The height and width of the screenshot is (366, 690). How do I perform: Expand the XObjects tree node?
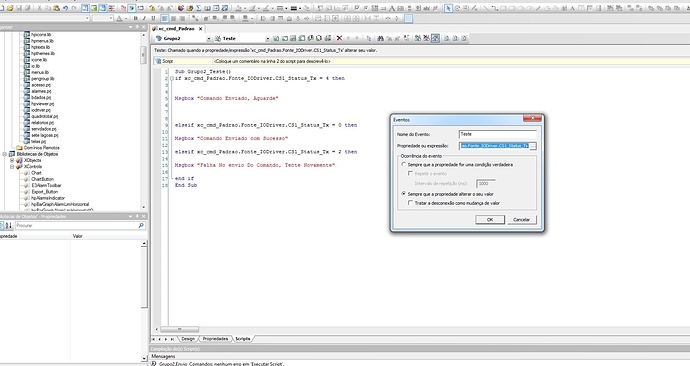(x=12, y=161)
